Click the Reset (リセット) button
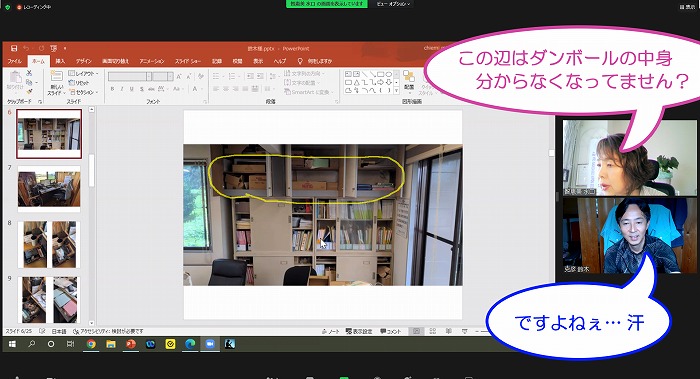700x379 pixels. pos(79,83)
